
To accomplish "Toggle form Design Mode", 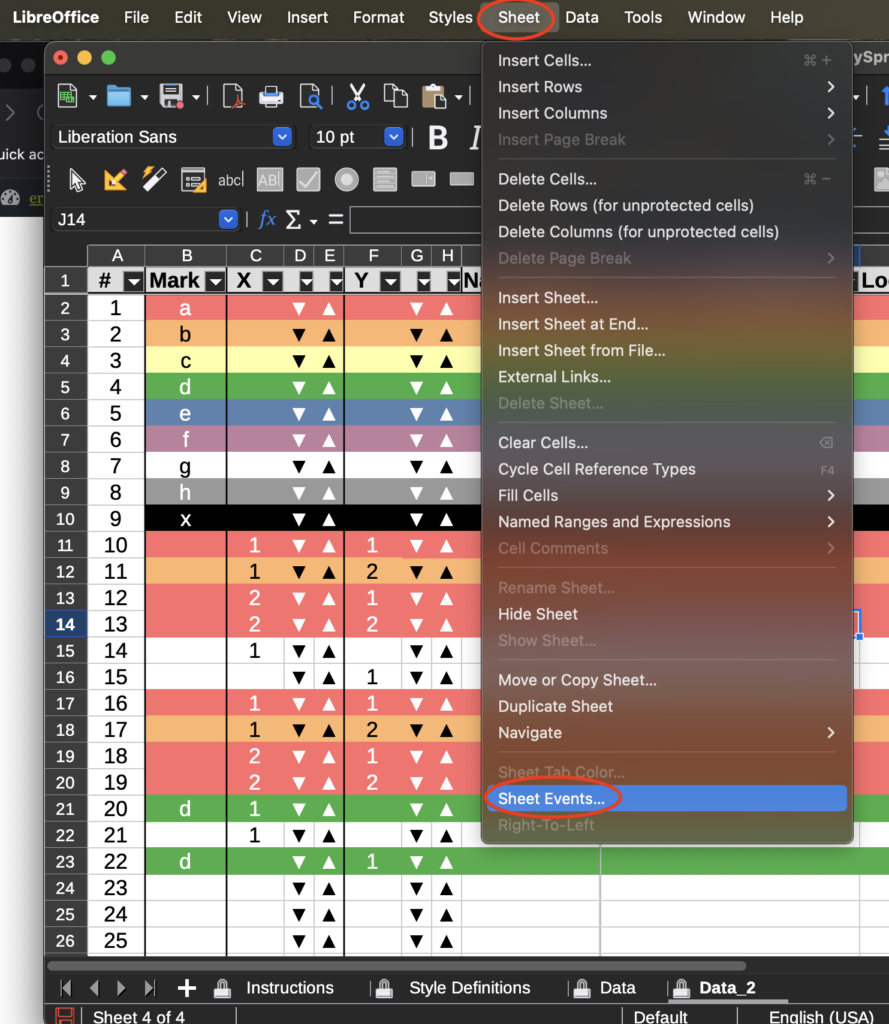I will click(x=114, y=180).
